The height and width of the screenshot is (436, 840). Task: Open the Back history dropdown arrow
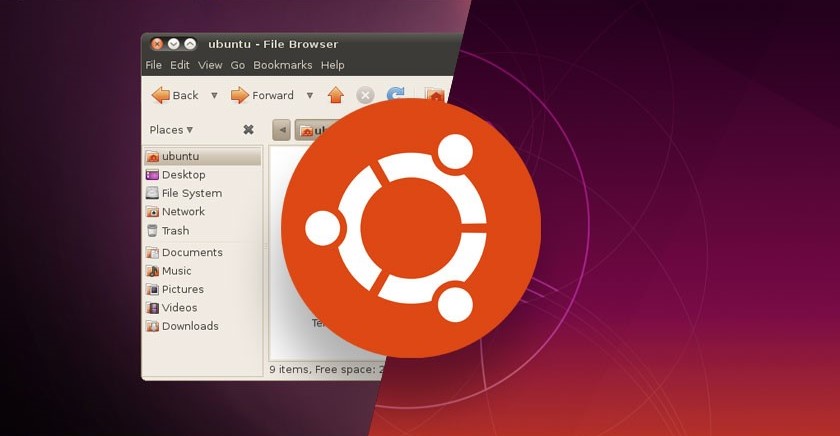pyautogui.click(x=214, y=96)
